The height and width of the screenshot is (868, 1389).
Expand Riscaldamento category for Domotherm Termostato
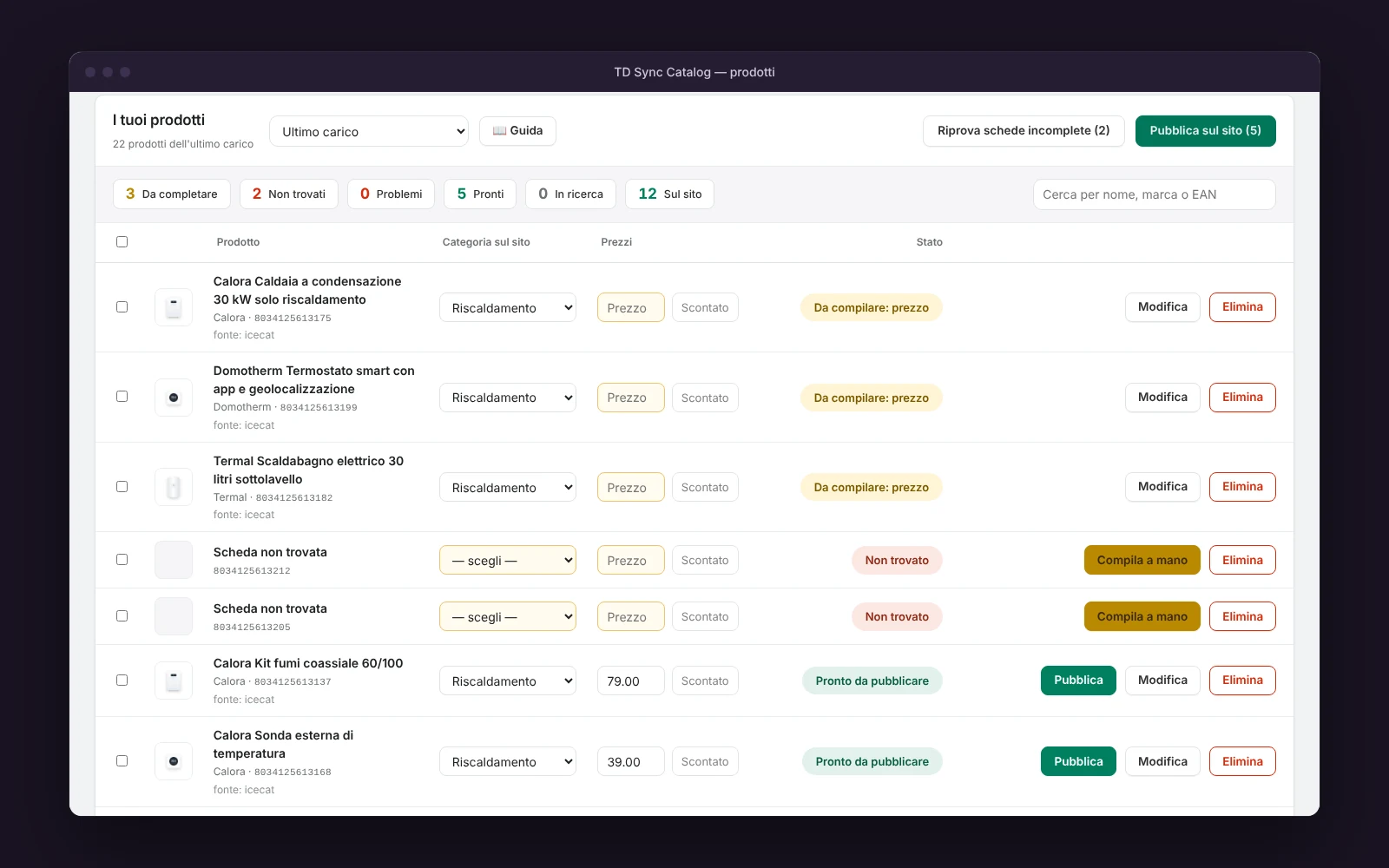[508, 398]
